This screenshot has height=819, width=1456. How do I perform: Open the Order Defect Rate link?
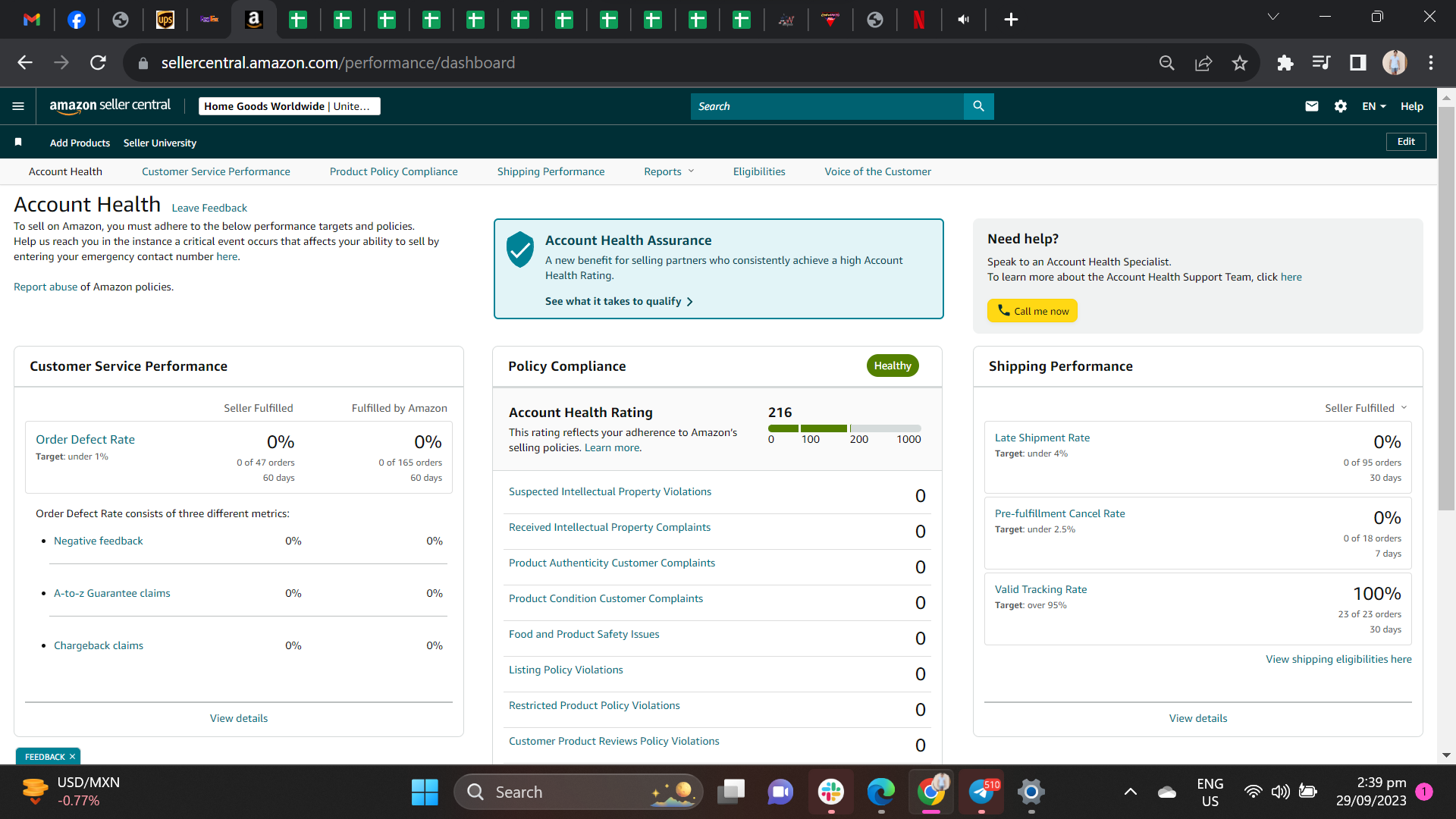click(85, 439)
